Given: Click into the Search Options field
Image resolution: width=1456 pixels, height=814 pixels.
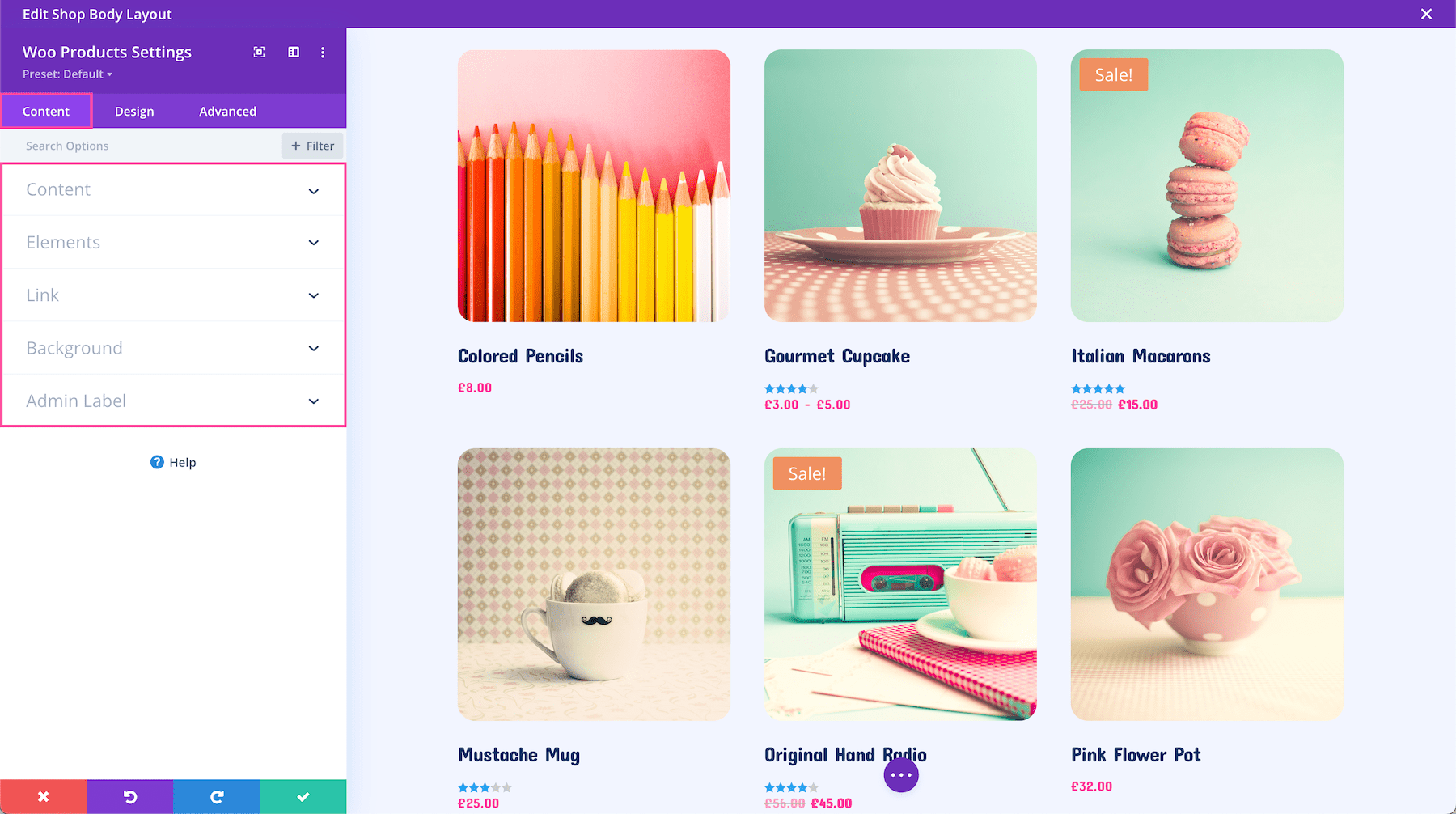Looking at the screenshot, I should point(142,146).
